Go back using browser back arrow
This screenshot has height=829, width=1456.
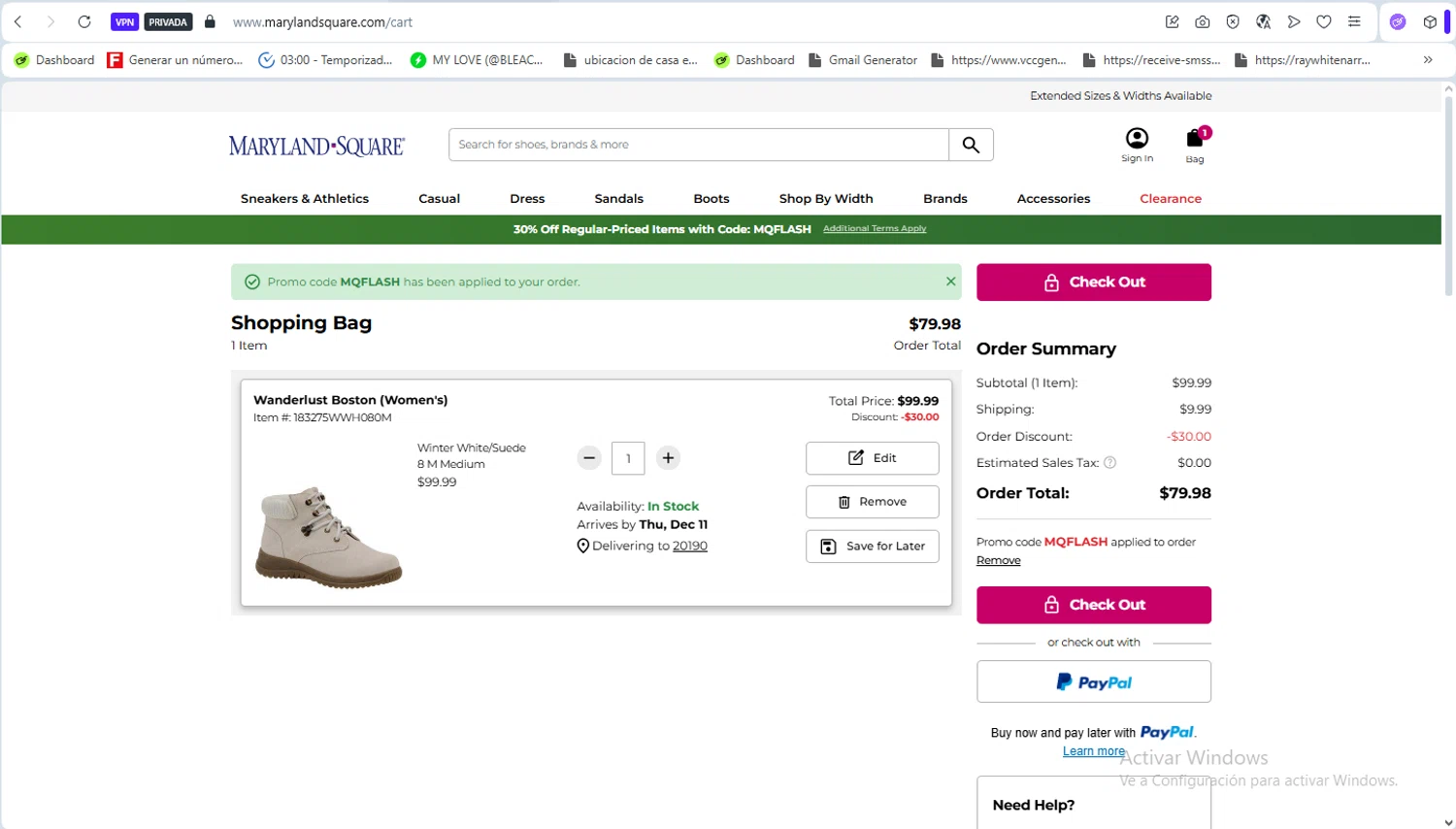pos(18,21)
